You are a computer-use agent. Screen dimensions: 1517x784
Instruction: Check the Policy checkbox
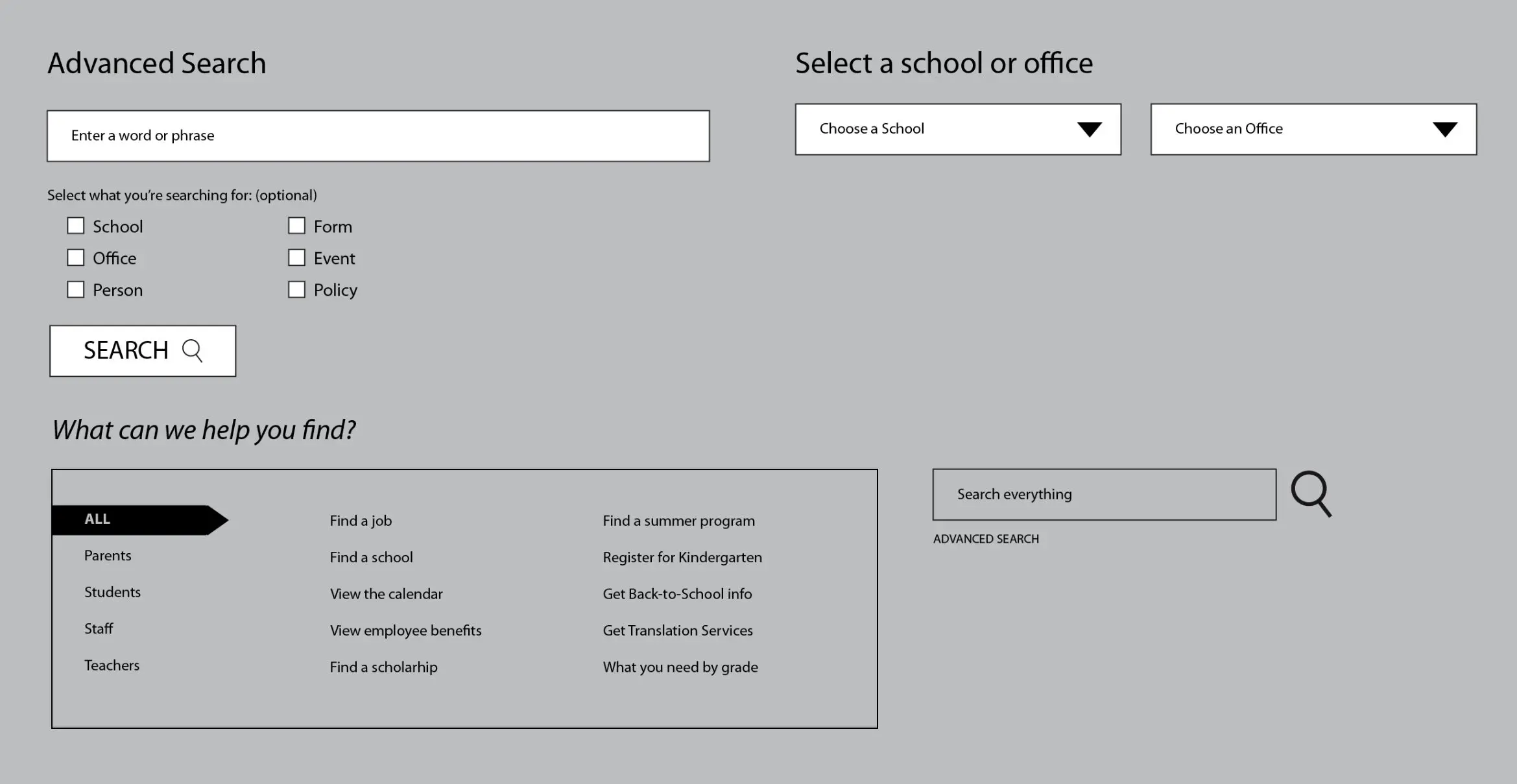[x=296, y=289]
